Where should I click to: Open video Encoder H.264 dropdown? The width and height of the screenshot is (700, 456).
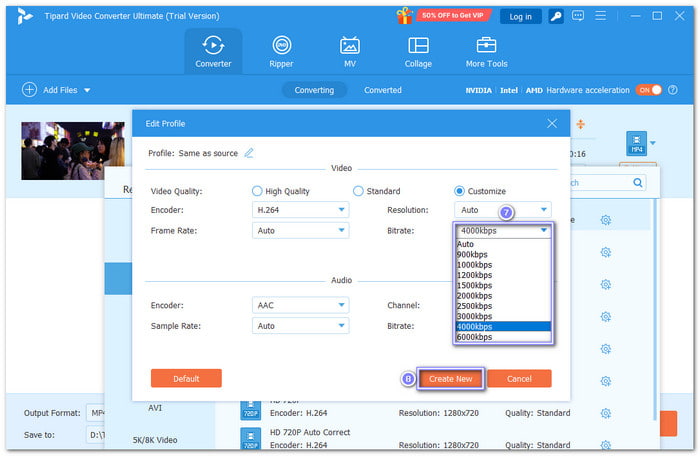click(x=300, y=210)
